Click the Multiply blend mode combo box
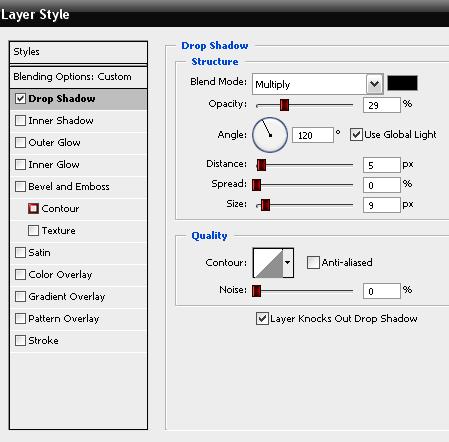Screen dimensions: 449x442 (x=318, y=84)
